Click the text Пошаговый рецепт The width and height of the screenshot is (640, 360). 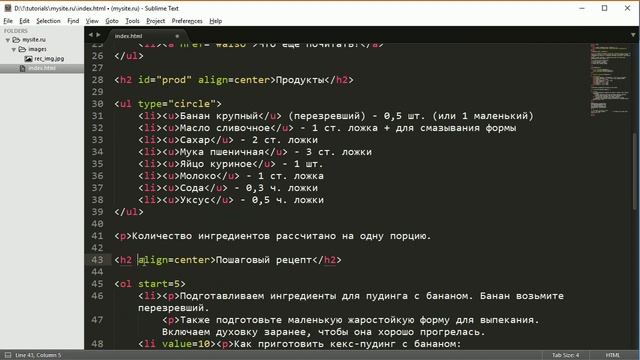click(x=264, y=260)
